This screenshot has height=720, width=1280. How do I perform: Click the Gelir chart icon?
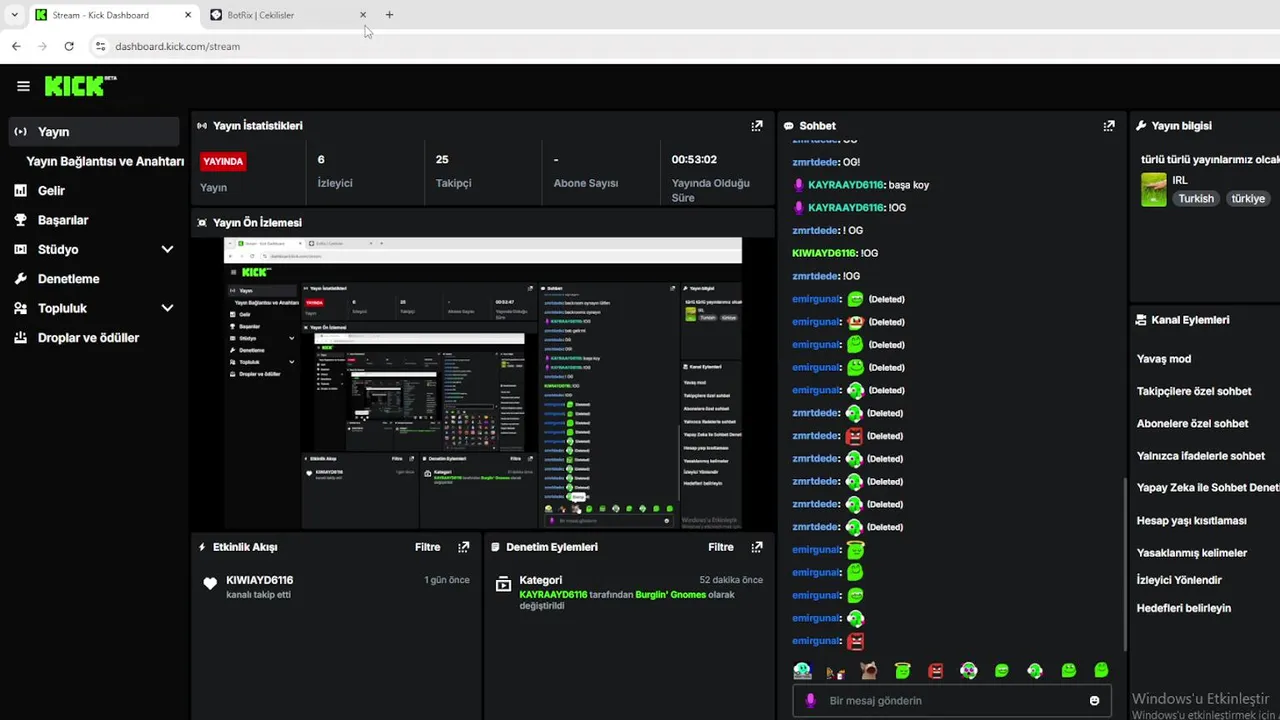coord(20,190)
